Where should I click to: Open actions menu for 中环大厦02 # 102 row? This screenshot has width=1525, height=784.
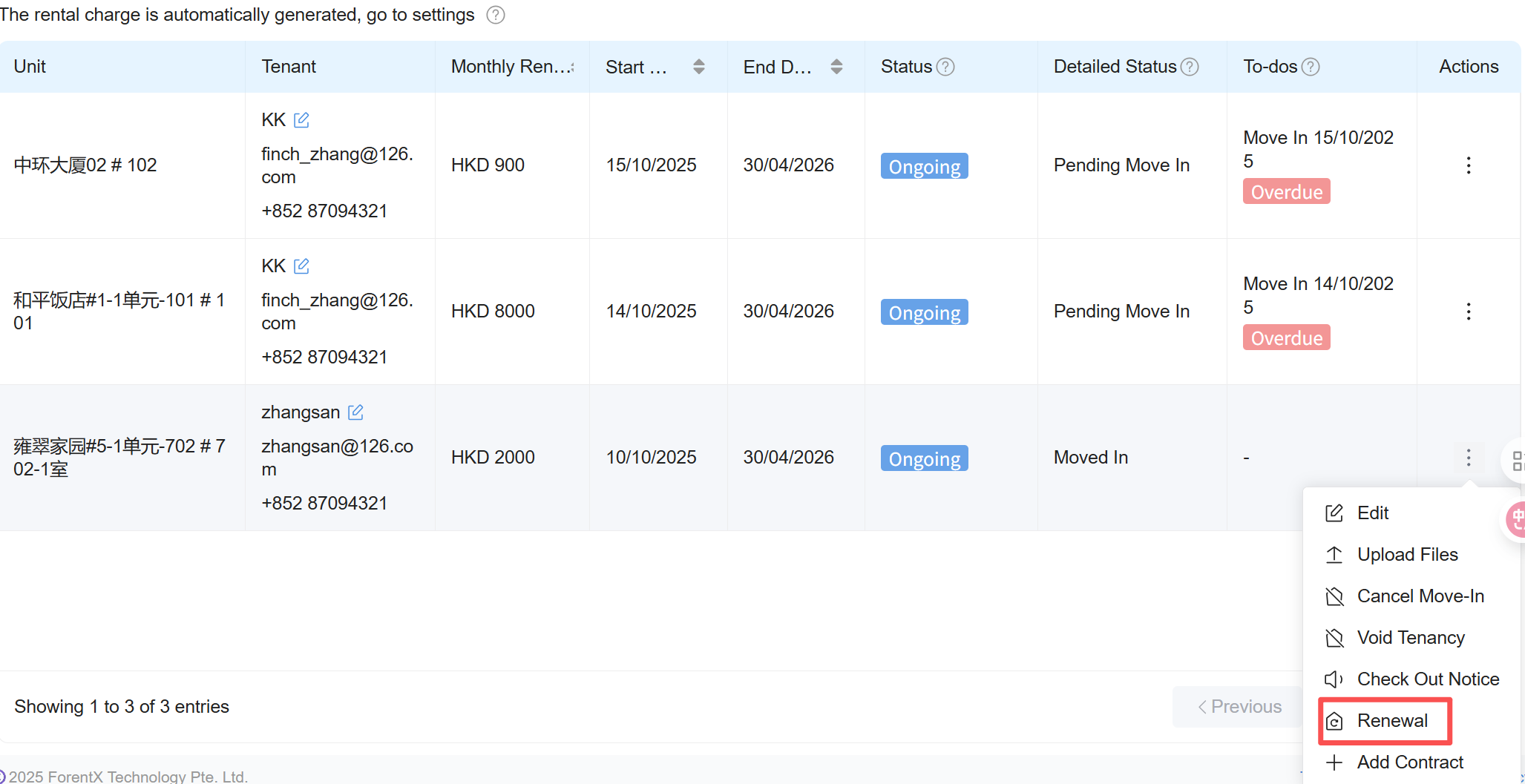[1468, 165]
